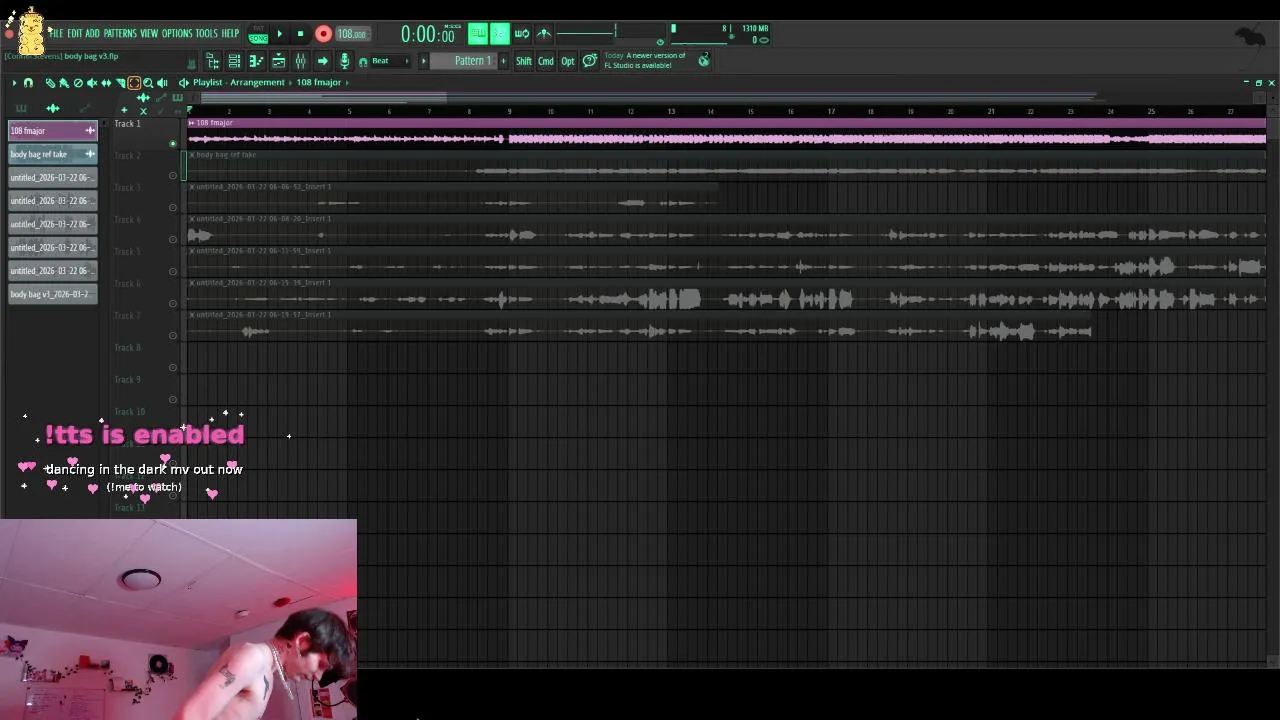Open the PATTERNS menu
The width and height of the screenshot is (1280, 720).
(120, 33)
